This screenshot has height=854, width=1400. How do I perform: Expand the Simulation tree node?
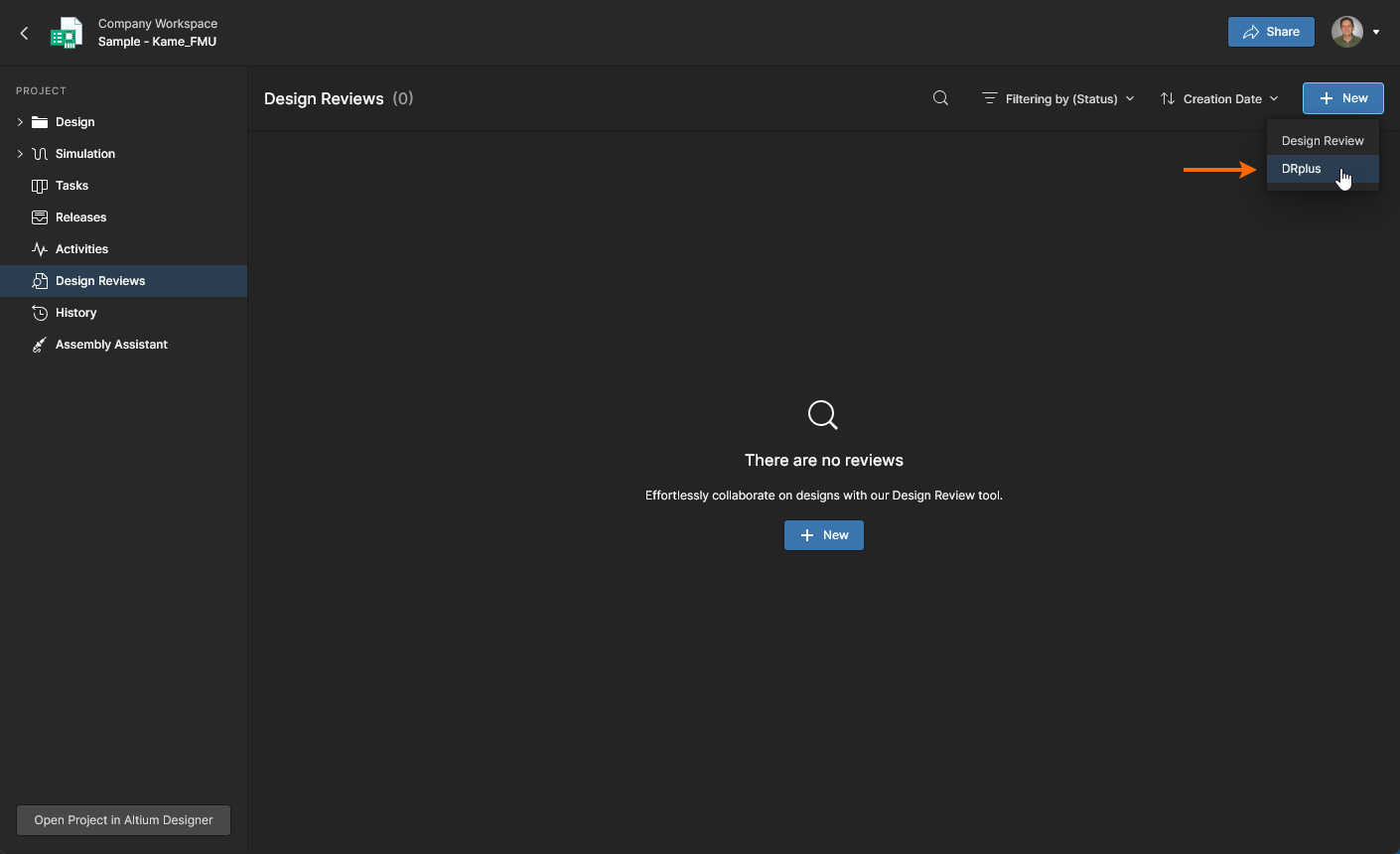point(20,154)
